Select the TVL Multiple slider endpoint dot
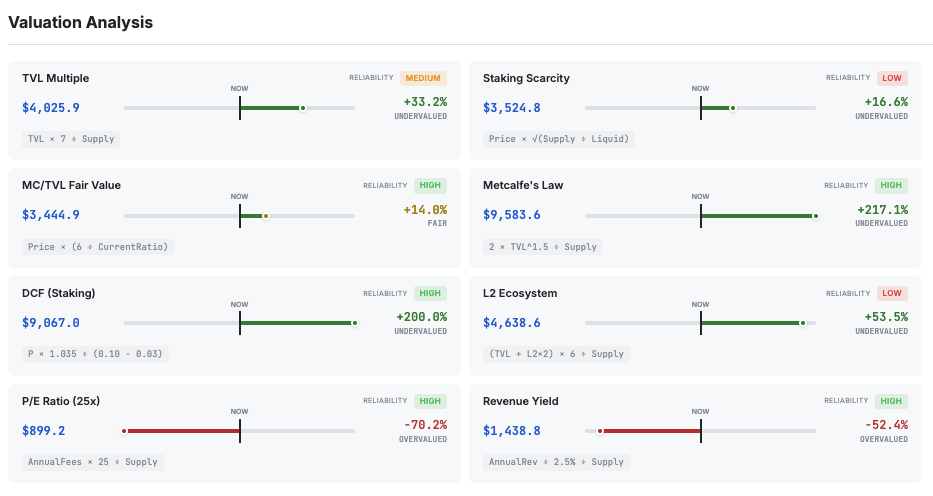933x496 pixels. coord(302,108)
